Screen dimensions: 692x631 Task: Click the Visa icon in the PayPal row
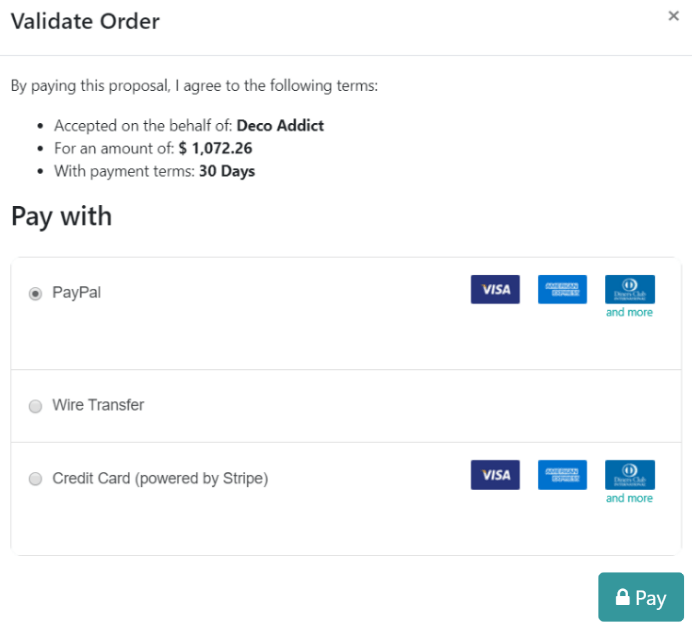[495, 290]
